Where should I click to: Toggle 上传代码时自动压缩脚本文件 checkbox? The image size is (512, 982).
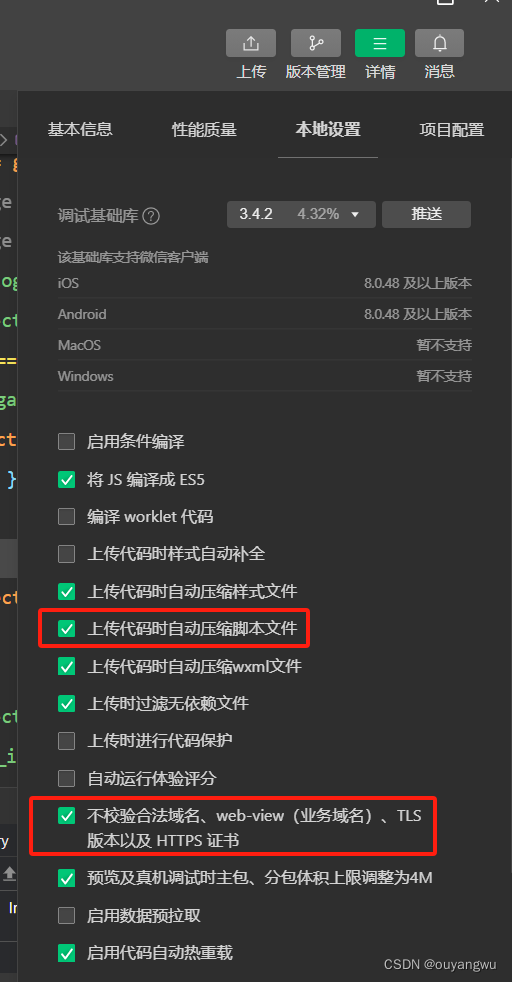coord(66,628)
